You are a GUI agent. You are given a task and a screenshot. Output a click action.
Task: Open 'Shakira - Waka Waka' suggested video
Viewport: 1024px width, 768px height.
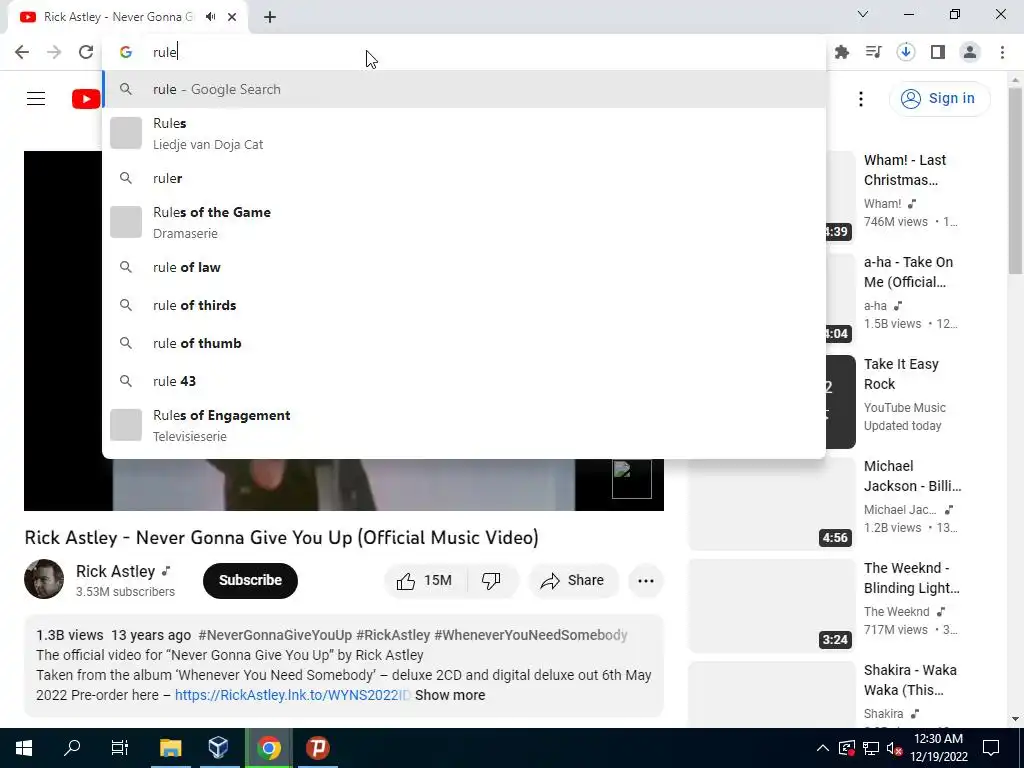(x=910, y=680)
